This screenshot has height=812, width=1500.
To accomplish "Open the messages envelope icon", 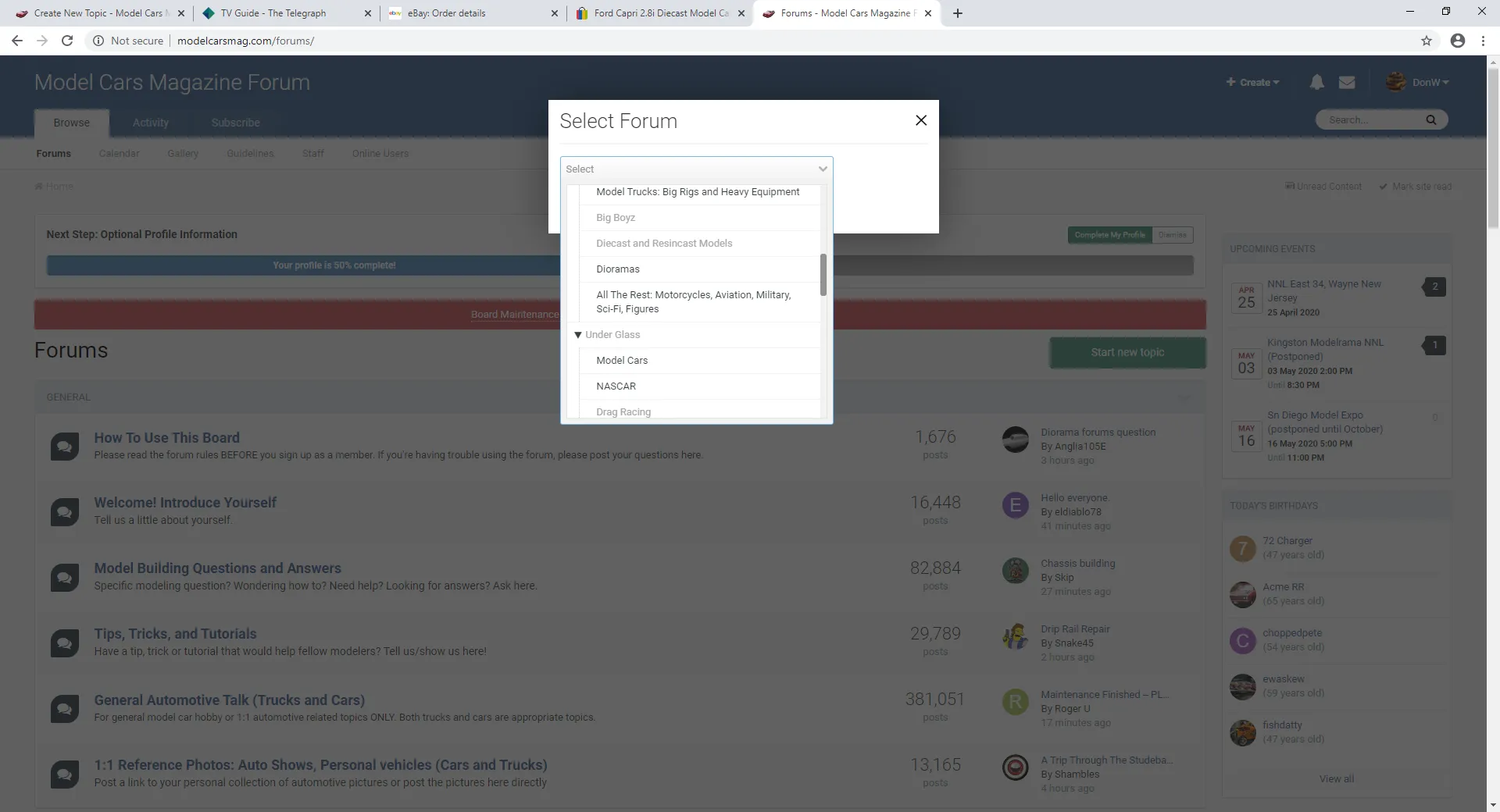I will [1347, 82].
